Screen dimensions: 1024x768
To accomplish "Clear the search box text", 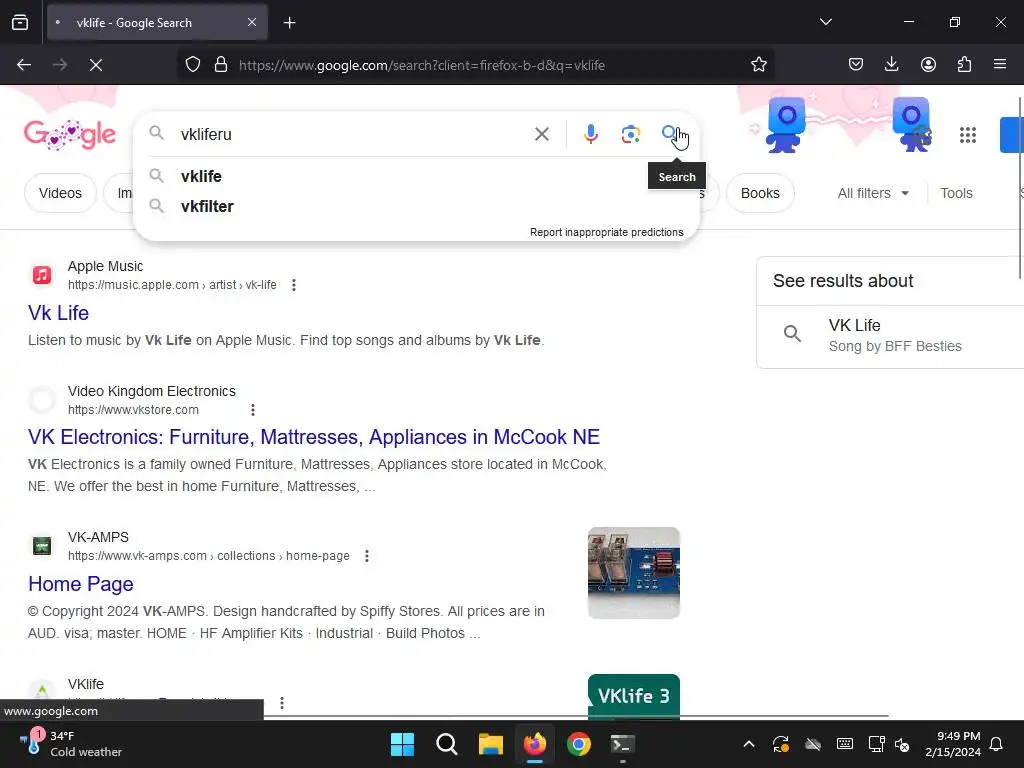I will (541, 135).
